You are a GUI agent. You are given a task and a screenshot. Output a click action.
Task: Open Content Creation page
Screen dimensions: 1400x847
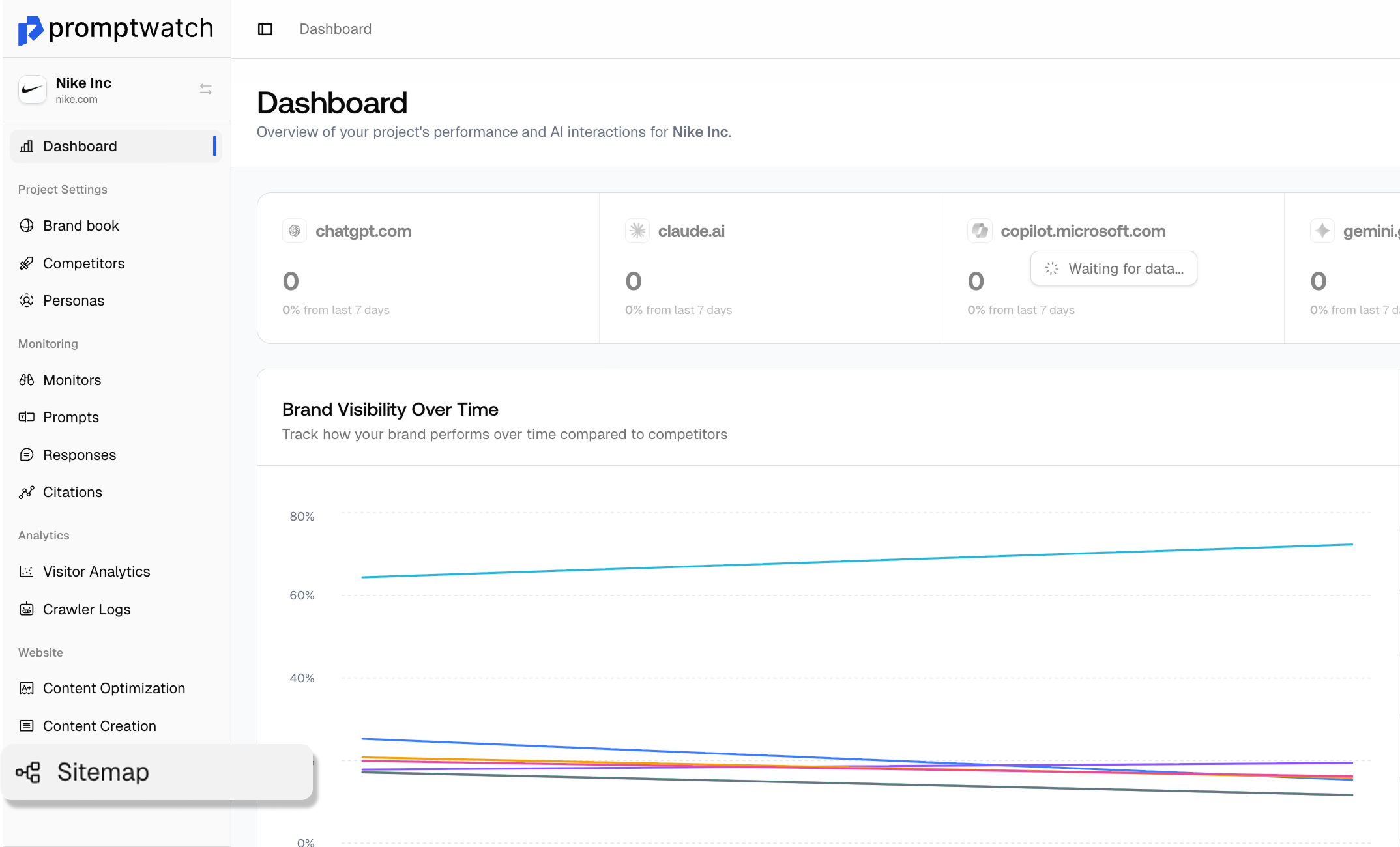pos(100,726)
